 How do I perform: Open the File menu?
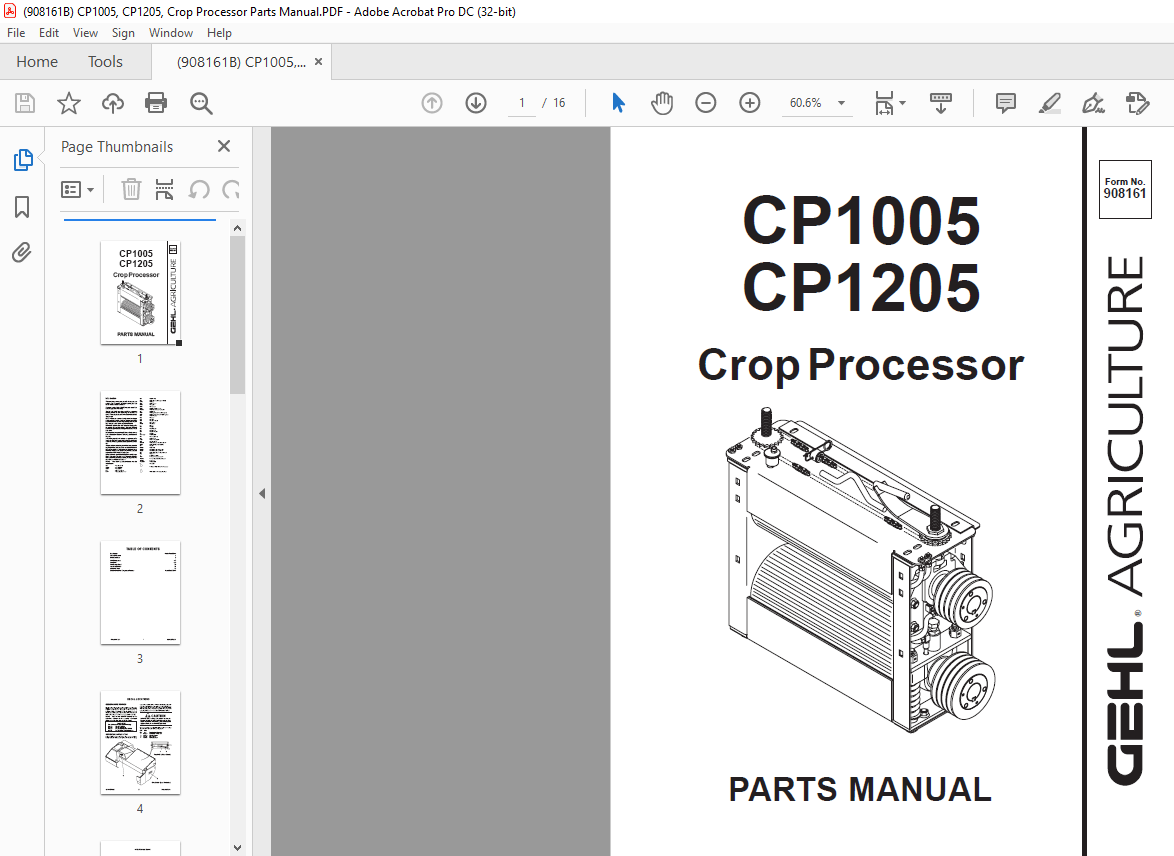(16, 33)
